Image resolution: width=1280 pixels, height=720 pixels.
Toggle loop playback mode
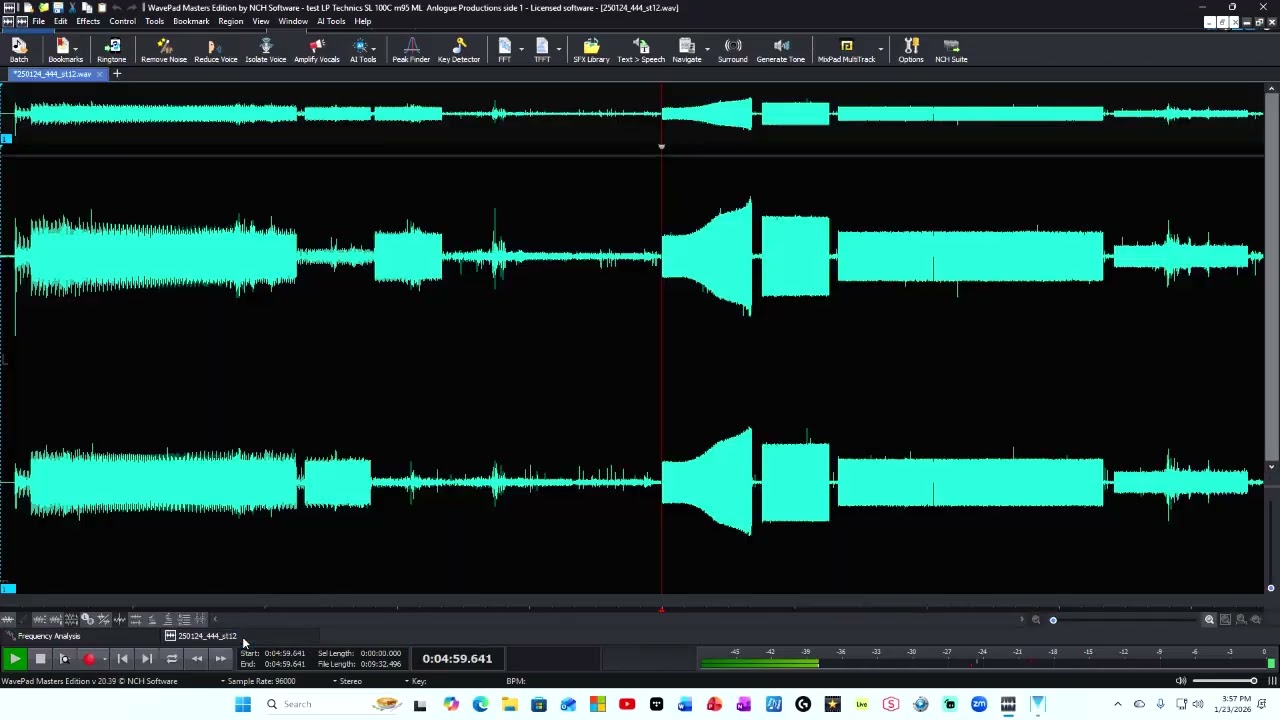click(172, 659)
